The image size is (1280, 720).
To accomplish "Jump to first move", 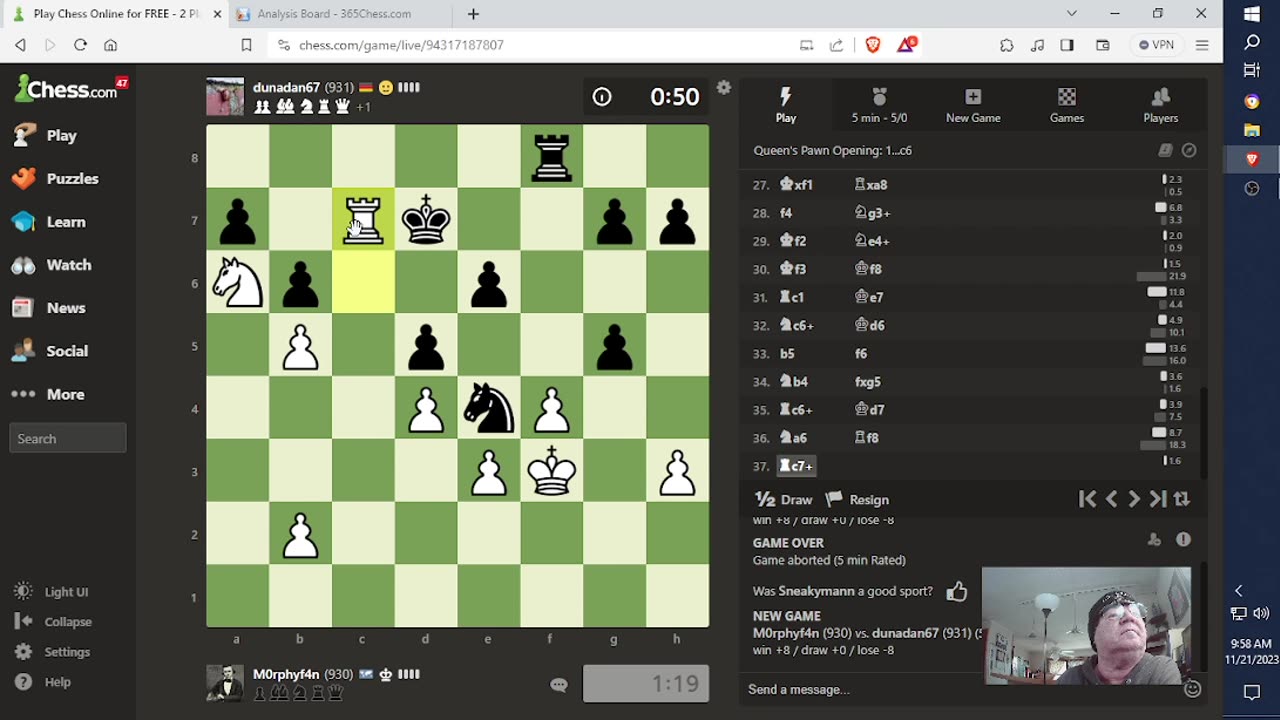I will 1087,499.
